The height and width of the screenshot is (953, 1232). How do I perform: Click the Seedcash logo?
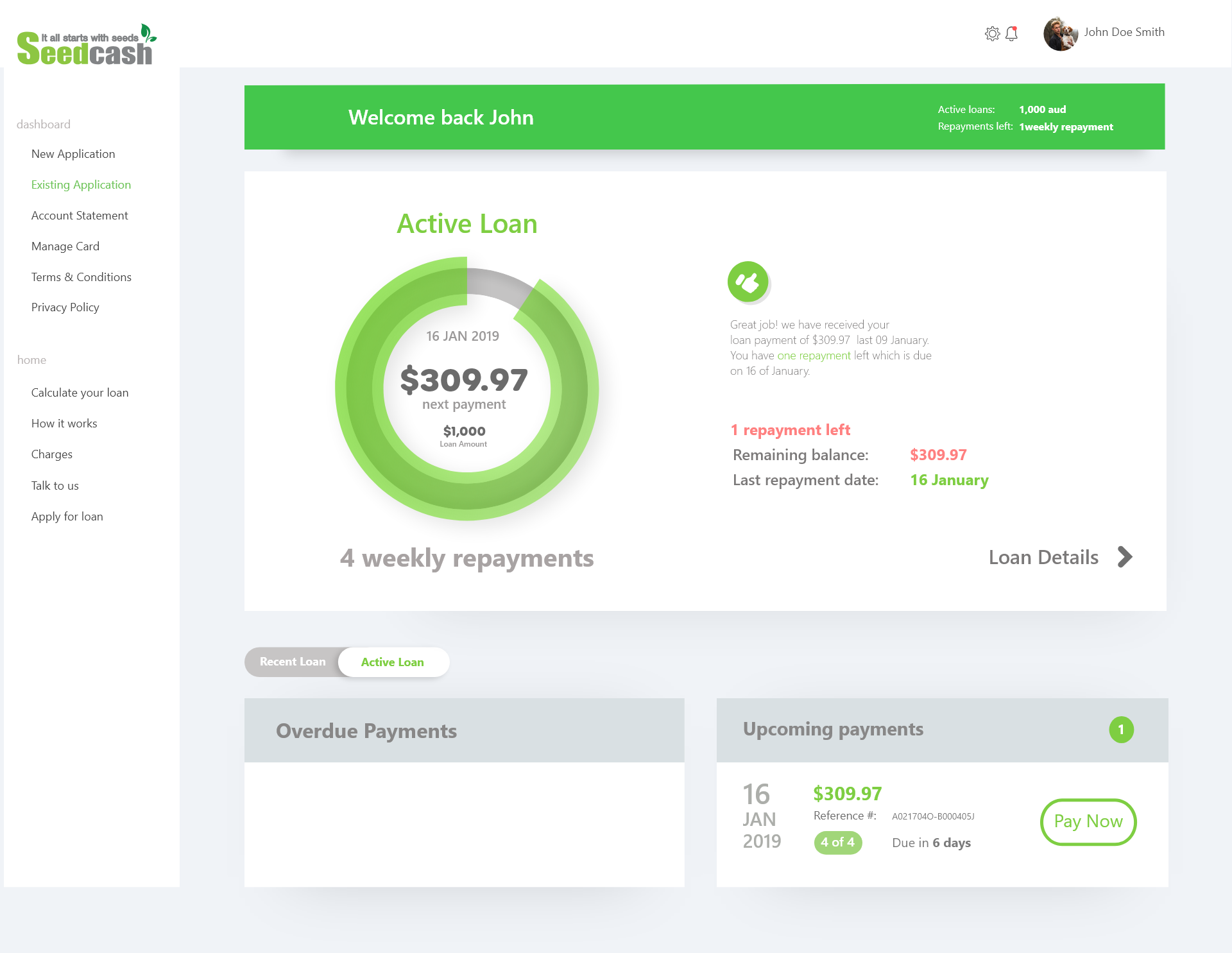click(x=87, y=45)
